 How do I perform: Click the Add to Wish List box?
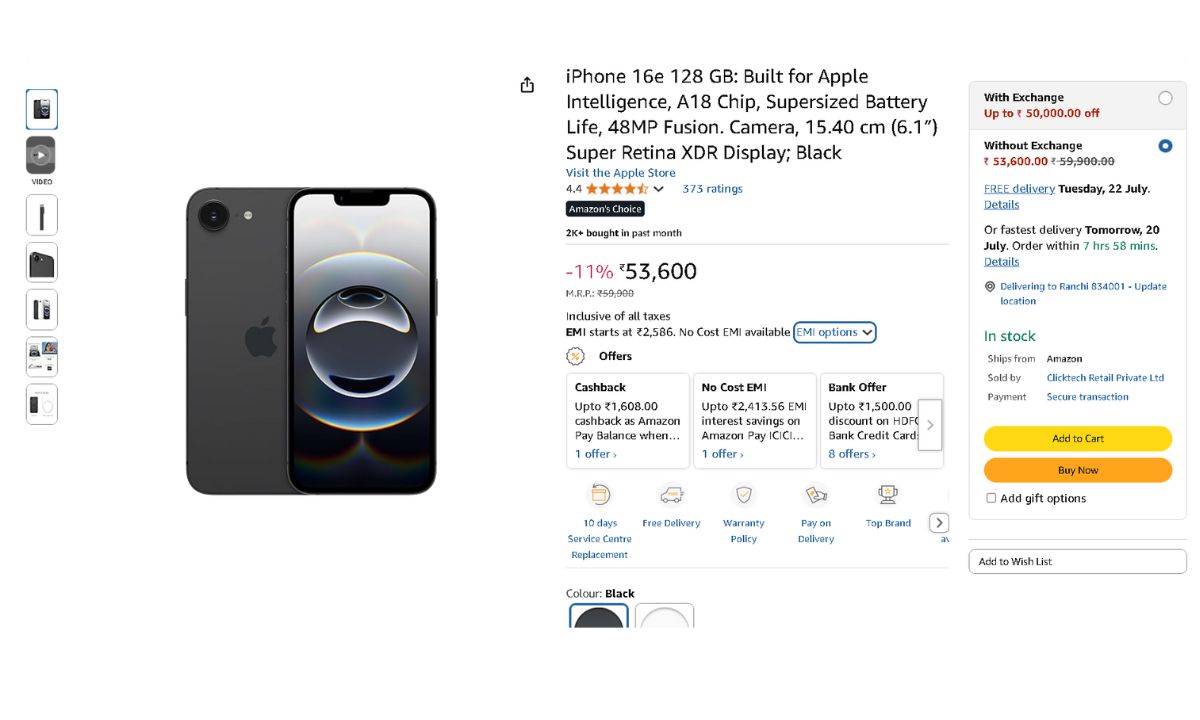click(1077, 562)
